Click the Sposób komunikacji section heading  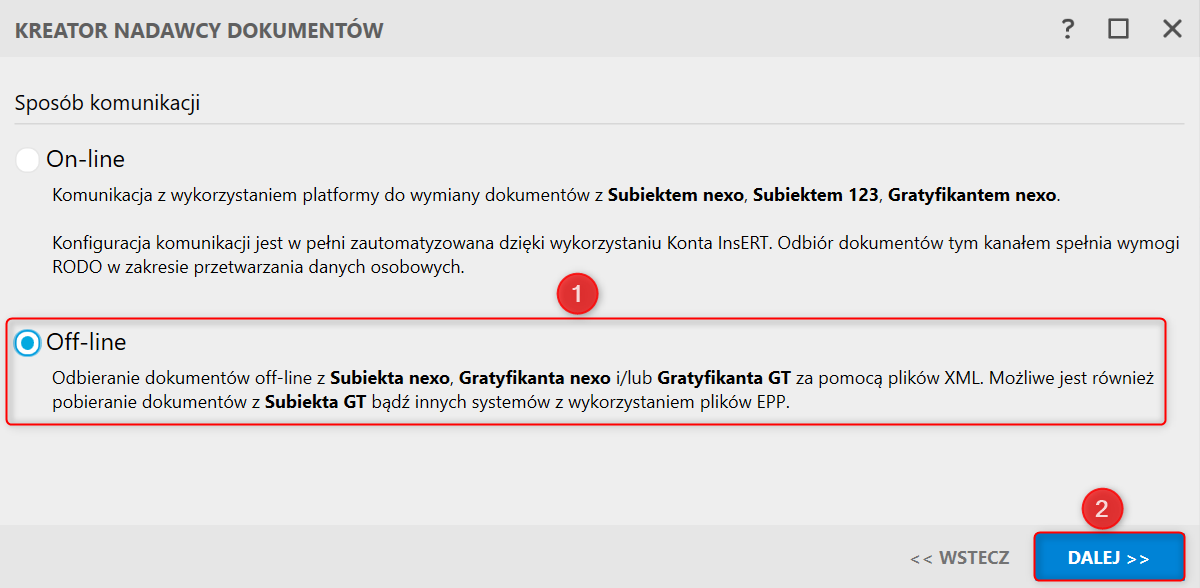pos(107,103)
